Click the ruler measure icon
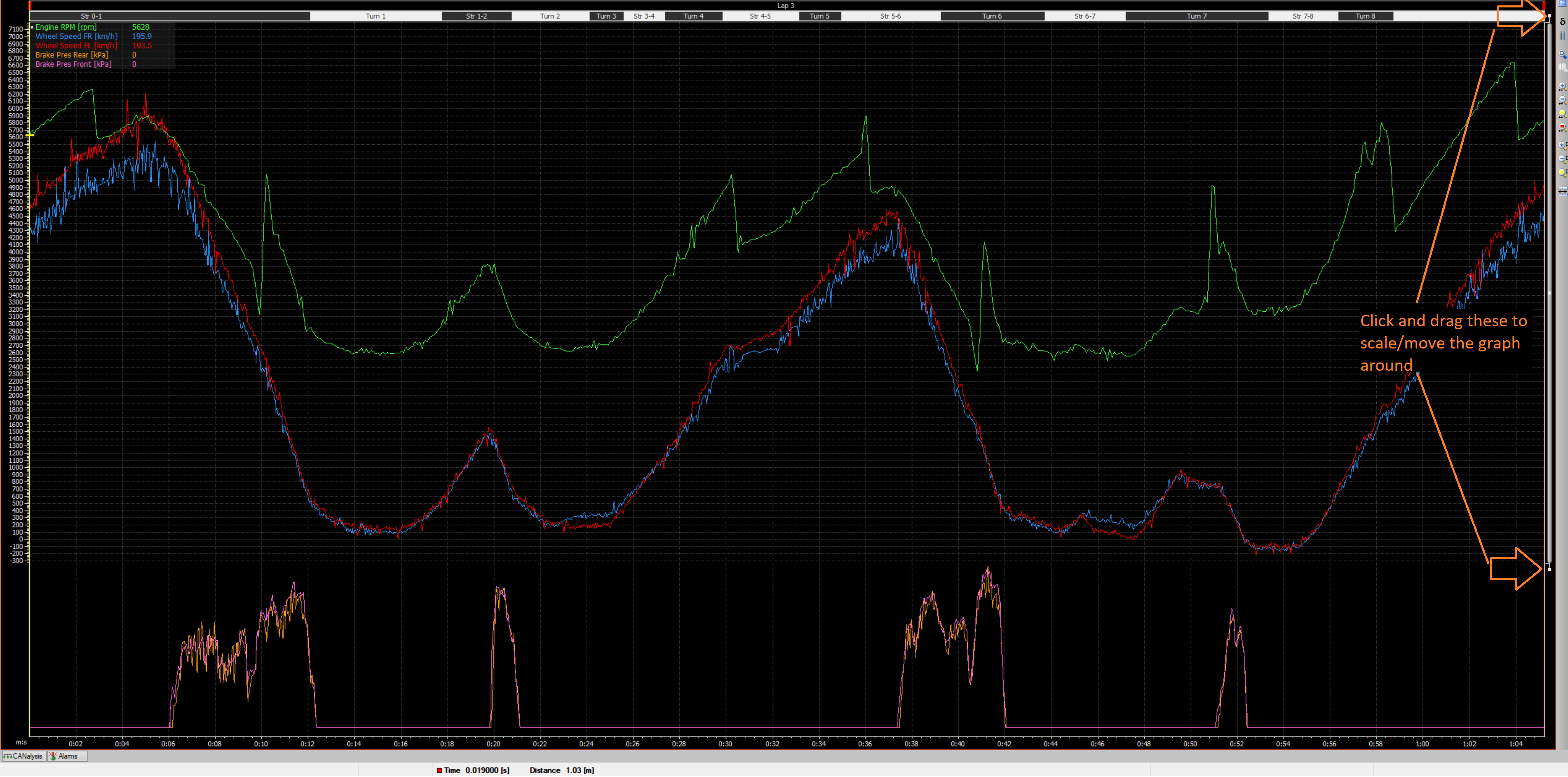 point(1563,191)
